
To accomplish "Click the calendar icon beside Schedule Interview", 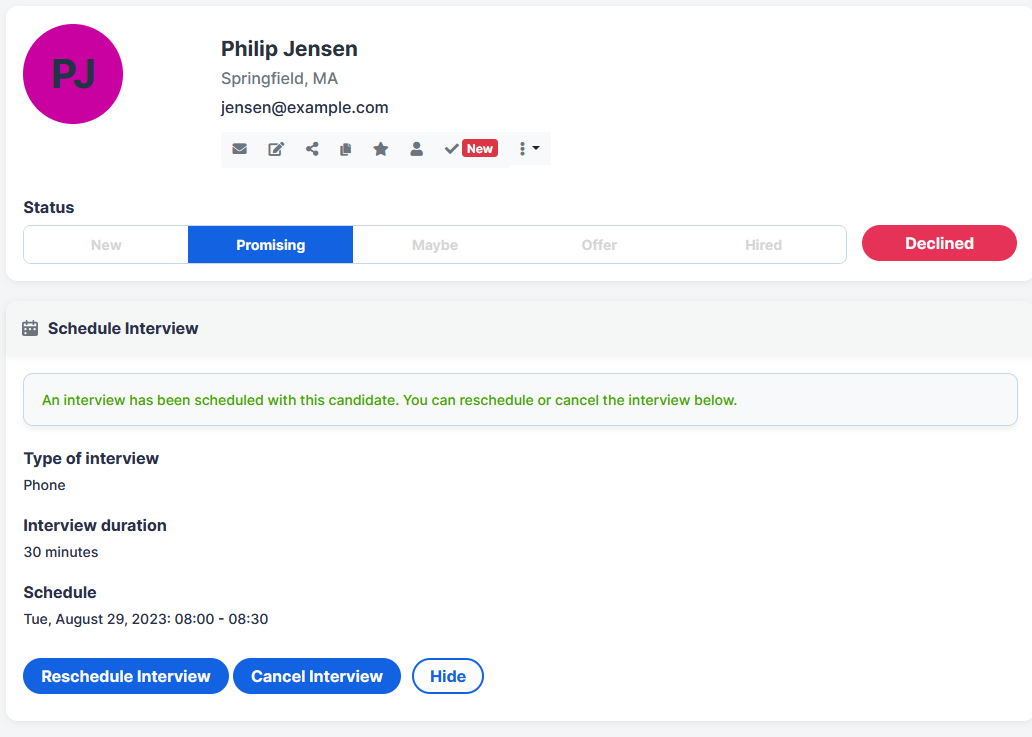I will click(30, 328).
